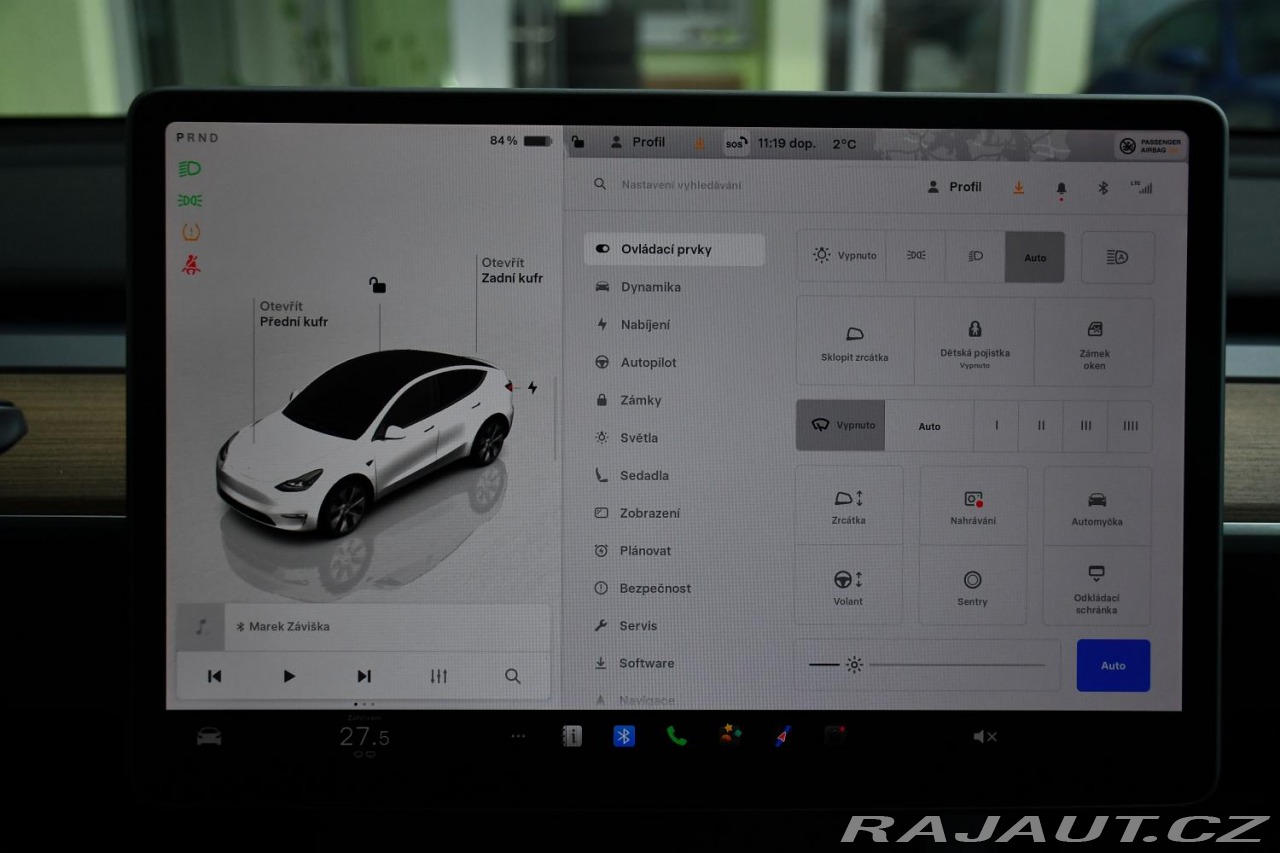This screenshot has height=853, width=1280.
Task: Tap the car icon in bottom dock
Action: [209, 737]
